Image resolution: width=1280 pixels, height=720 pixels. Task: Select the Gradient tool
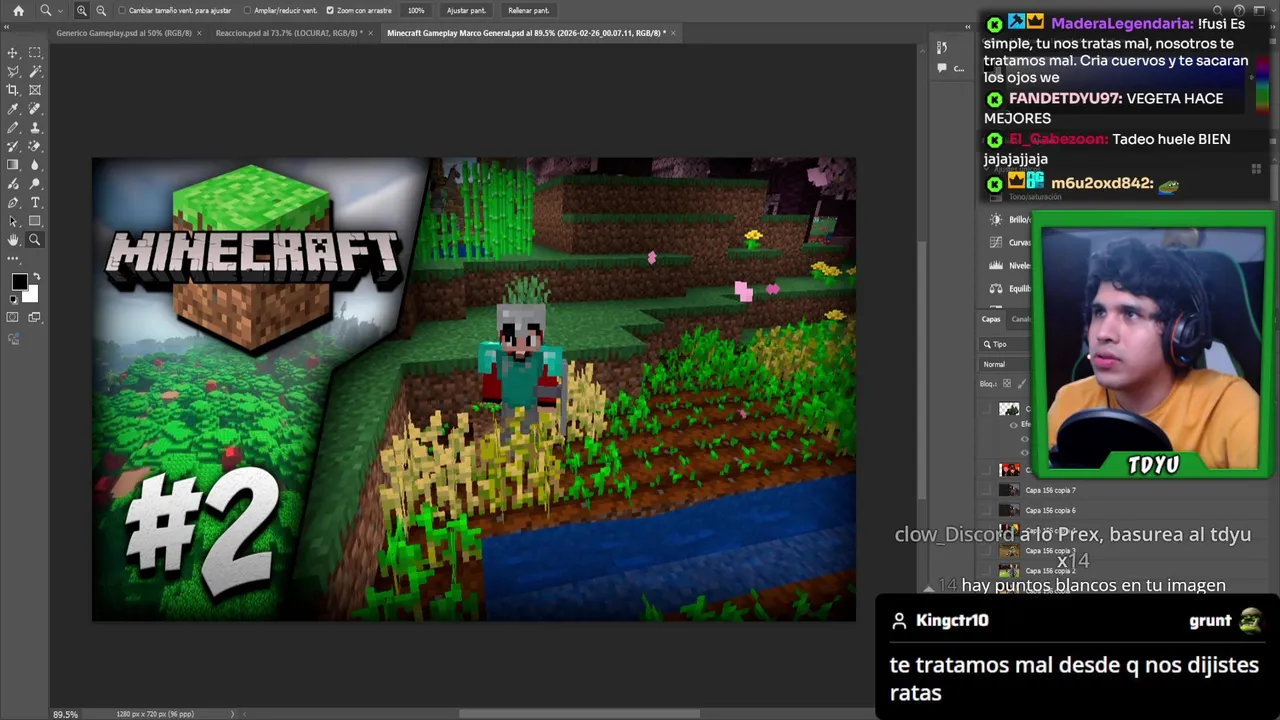[13, 165]
